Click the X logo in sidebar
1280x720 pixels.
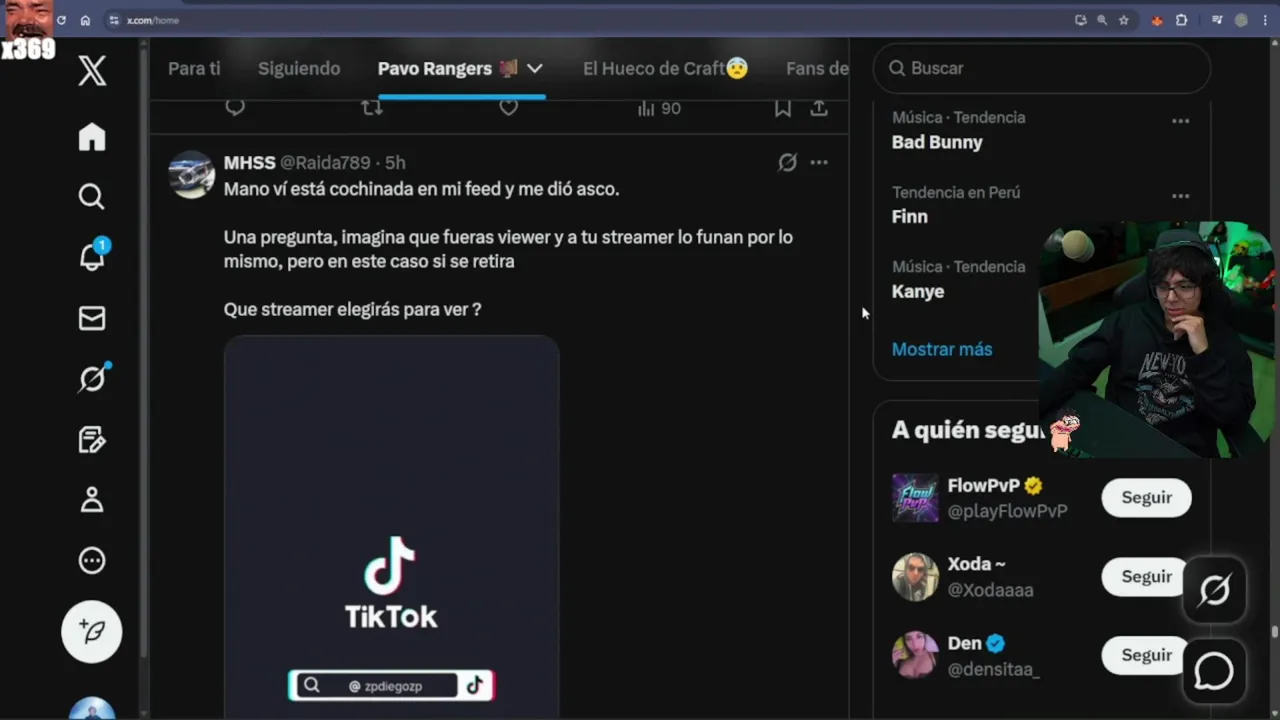tap(92, 70)
